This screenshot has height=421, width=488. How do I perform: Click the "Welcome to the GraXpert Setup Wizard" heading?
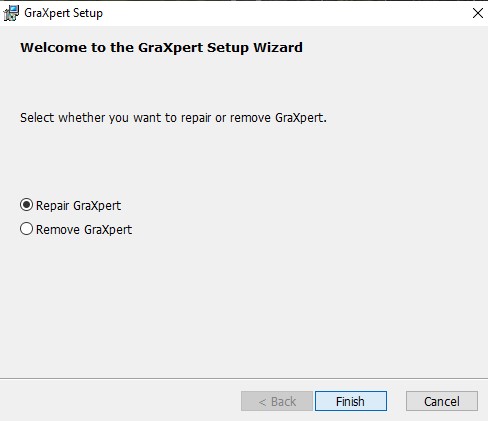click(161, 48)
